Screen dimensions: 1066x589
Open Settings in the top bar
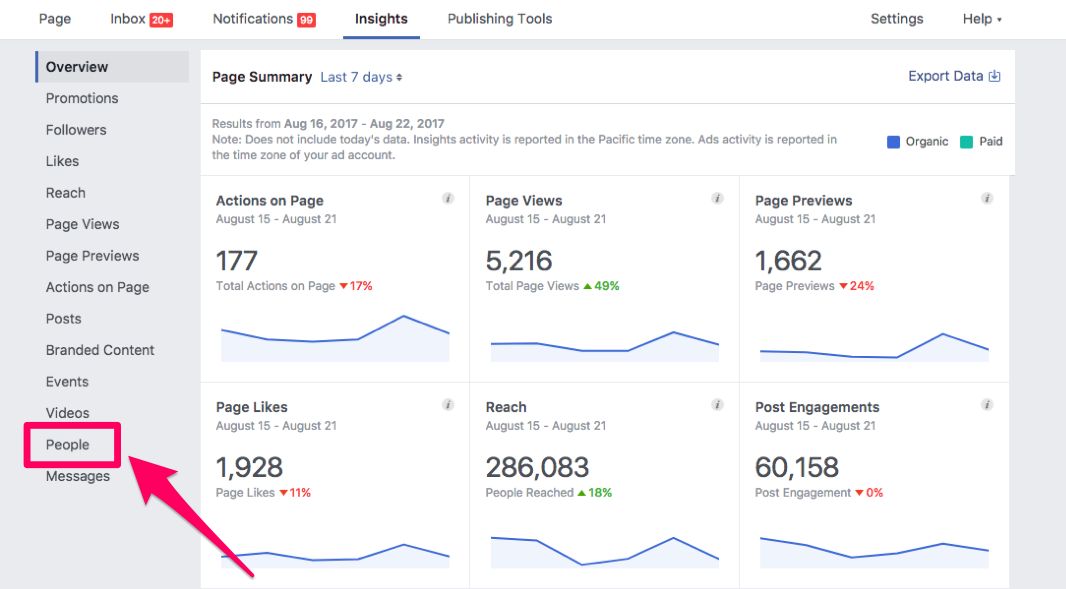[x=897, y=19]
